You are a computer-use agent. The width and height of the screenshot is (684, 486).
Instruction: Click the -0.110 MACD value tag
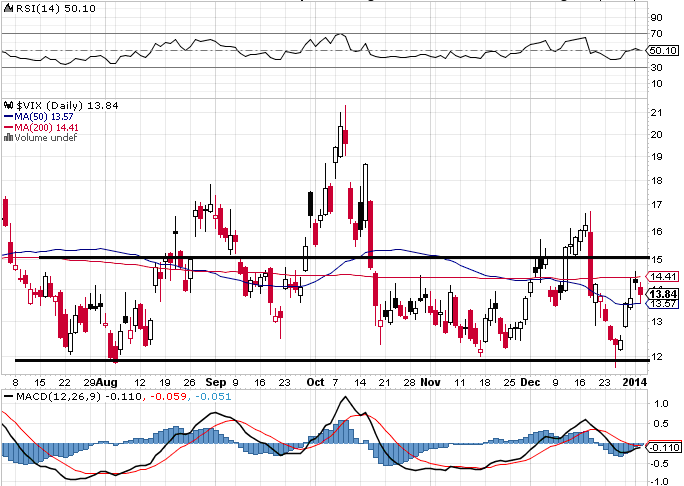coord(664,448)
